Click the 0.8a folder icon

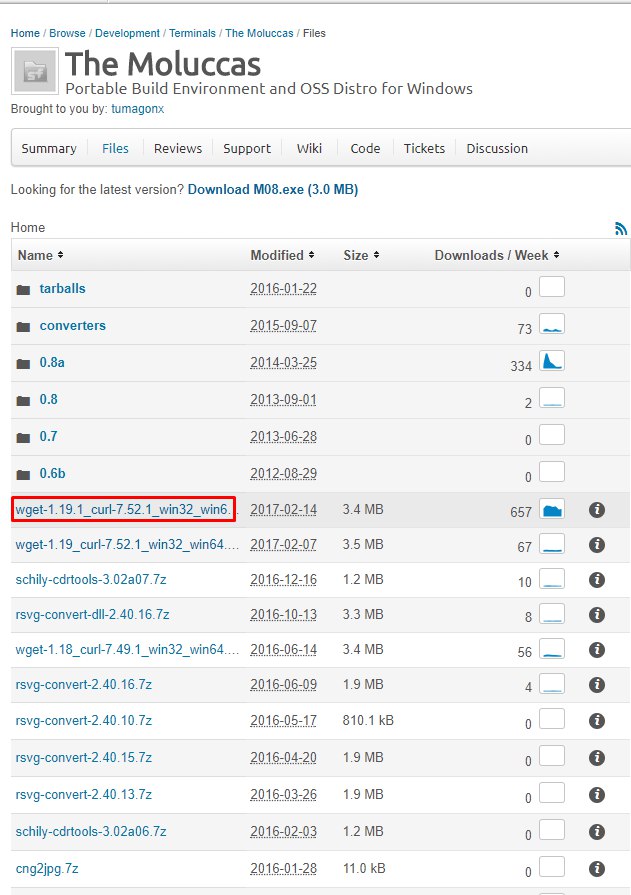pos(23,364)
